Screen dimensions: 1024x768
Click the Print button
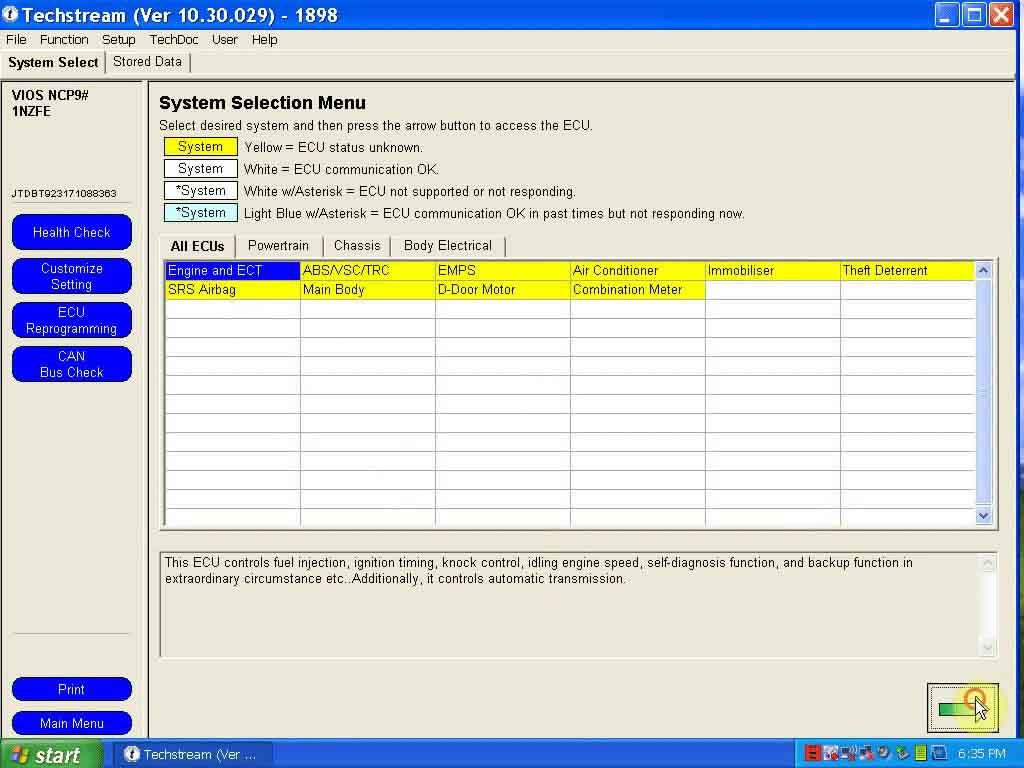pyautogui.click(x=72, y=689)
